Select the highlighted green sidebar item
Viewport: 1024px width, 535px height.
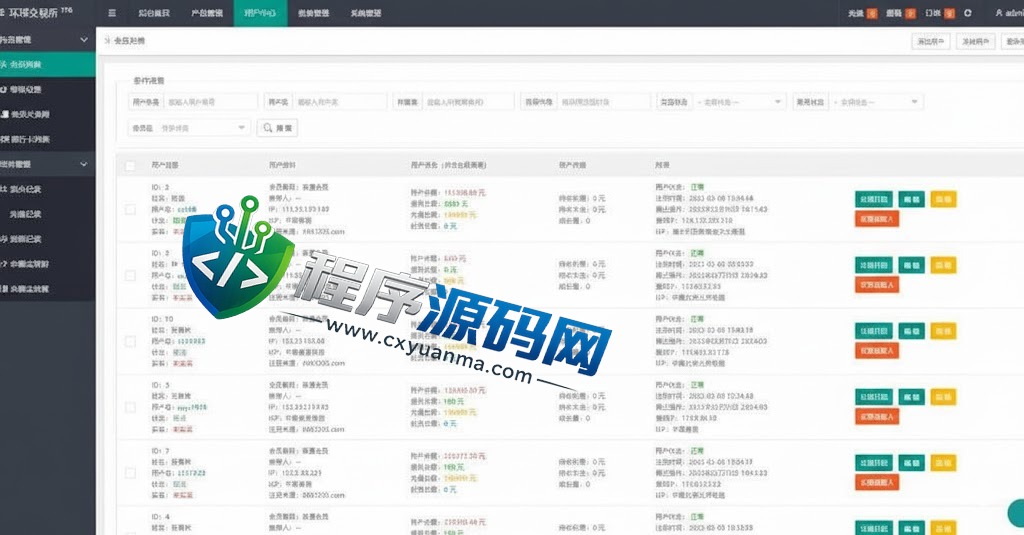click(x=48, y=64)
